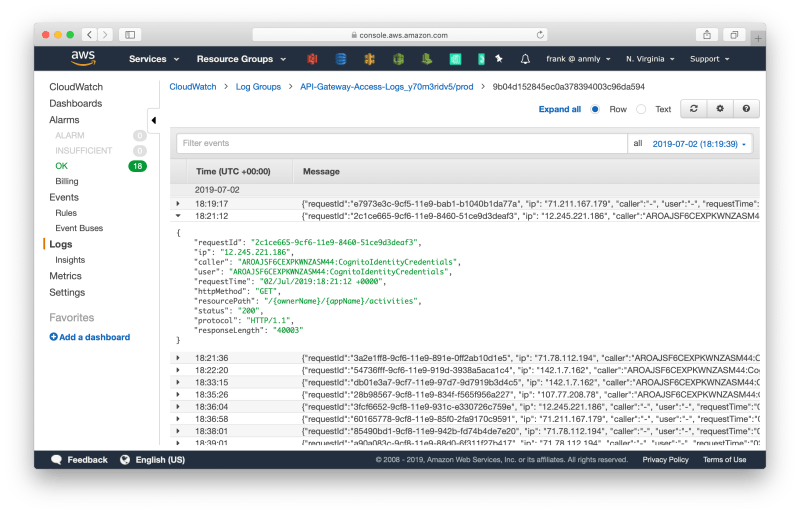Screen dimensions: 800x514
Task: Click the language globe icon
Action: [x=125, y=459]
